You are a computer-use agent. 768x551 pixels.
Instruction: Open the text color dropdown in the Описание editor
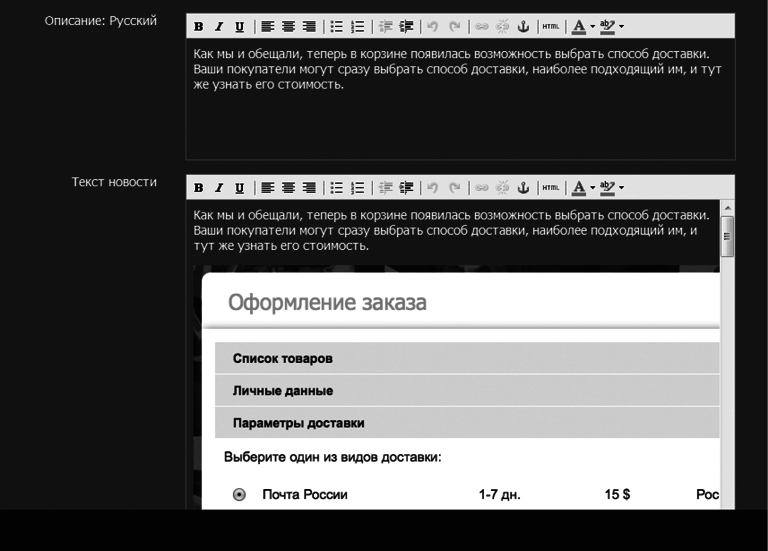(592, 26)
